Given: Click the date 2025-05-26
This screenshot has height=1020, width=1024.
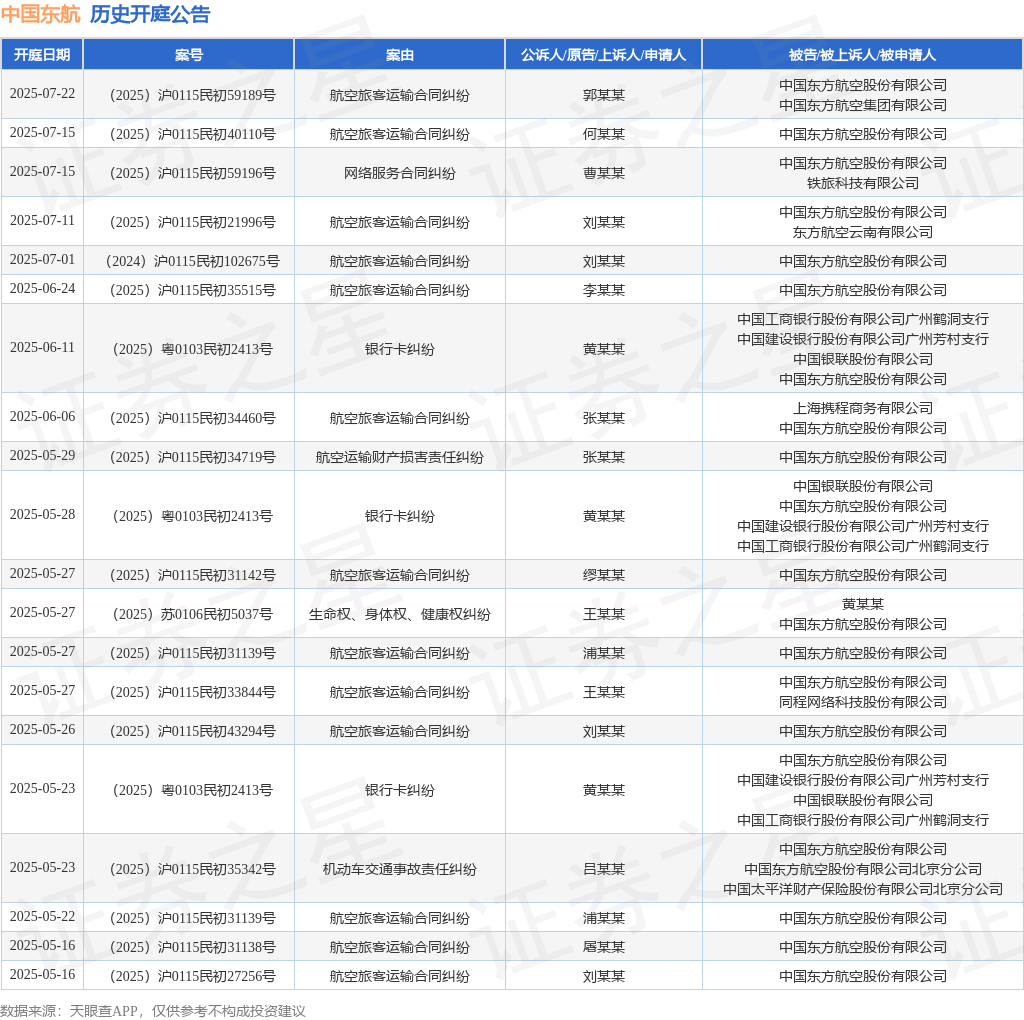Looking at the screenshot, I should click(42, 729).
